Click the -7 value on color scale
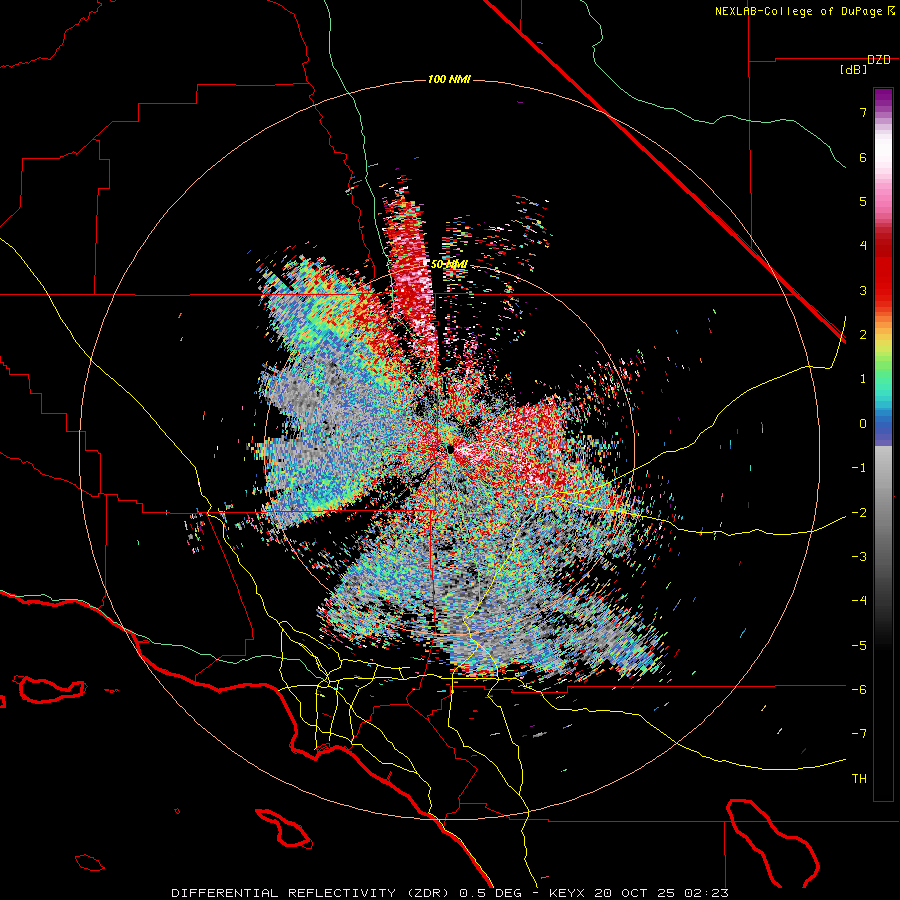 pyautogui.click(x=859, y=734)
